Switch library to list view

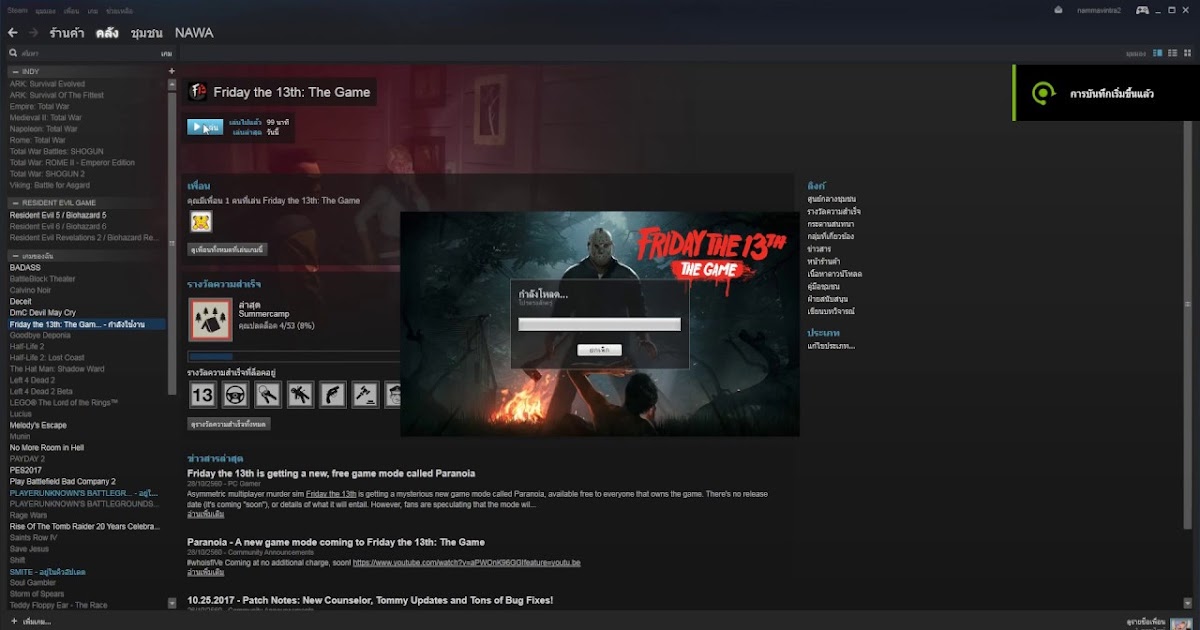pyautogui.click(x=1172, y=53)
